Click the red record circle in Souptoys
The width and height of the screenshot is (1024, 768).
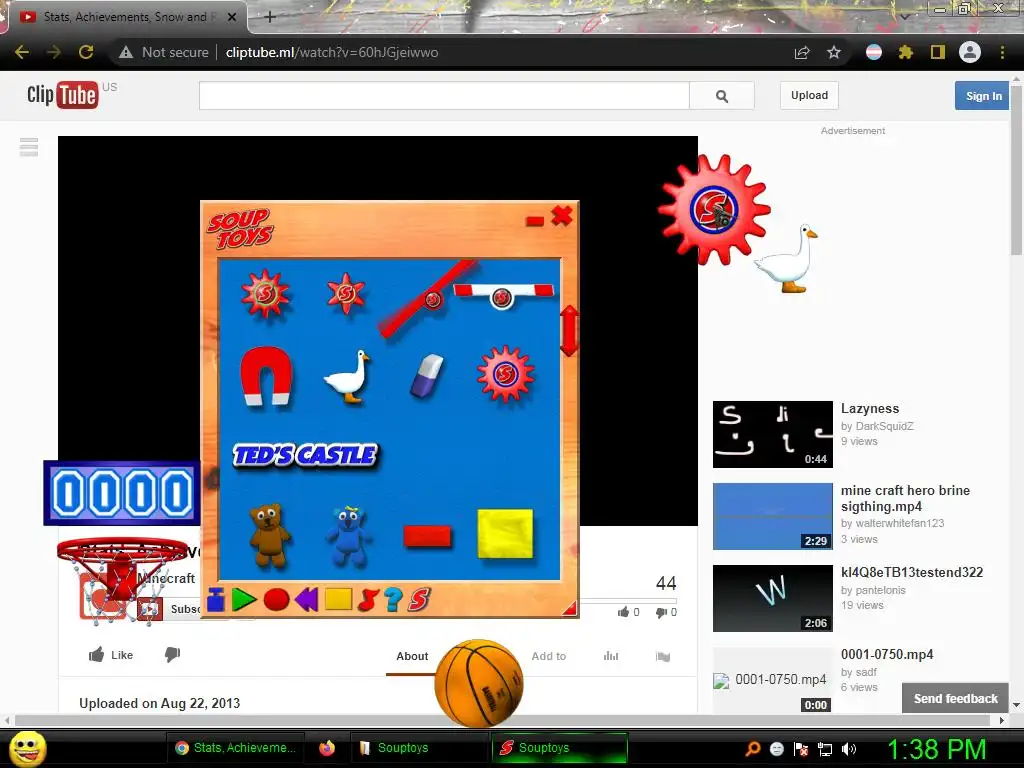tap(276, 600)
